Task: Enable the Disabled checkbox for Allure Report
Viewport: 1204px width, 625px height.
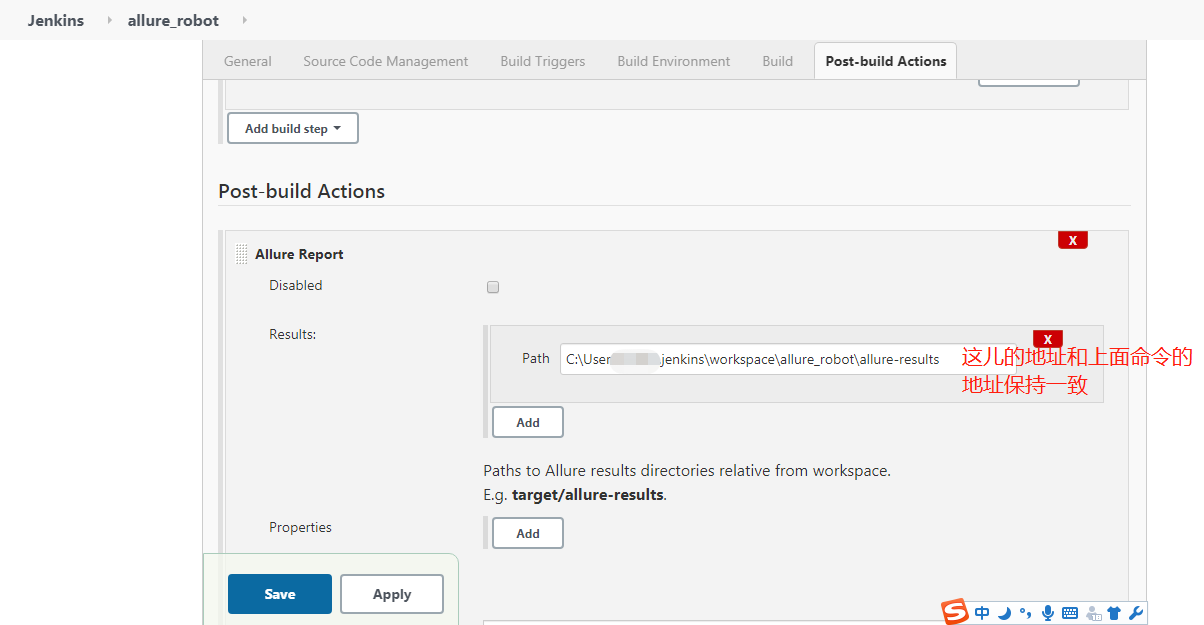Action: coord(492,287)
